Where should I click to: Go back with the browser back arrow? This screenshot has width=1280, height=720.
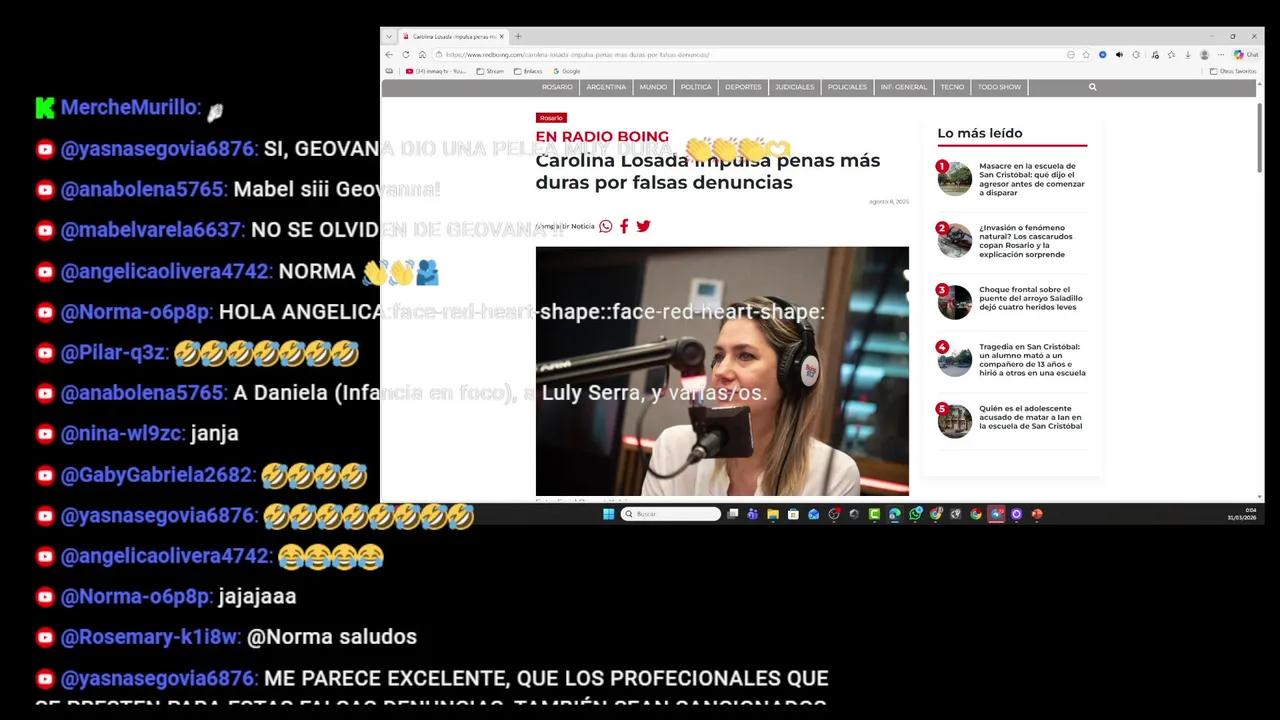tap(391, 55)
